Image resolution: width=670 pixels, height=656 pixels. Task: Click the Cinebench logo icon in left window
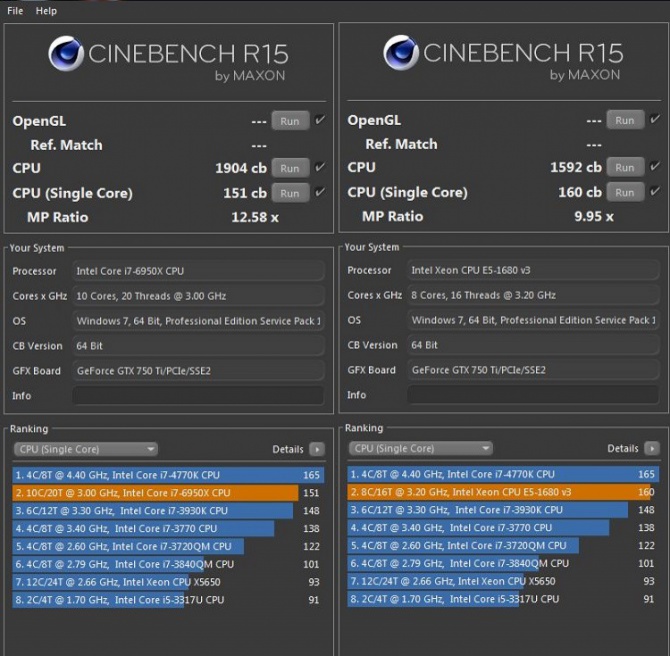click(x=66, y=53)
